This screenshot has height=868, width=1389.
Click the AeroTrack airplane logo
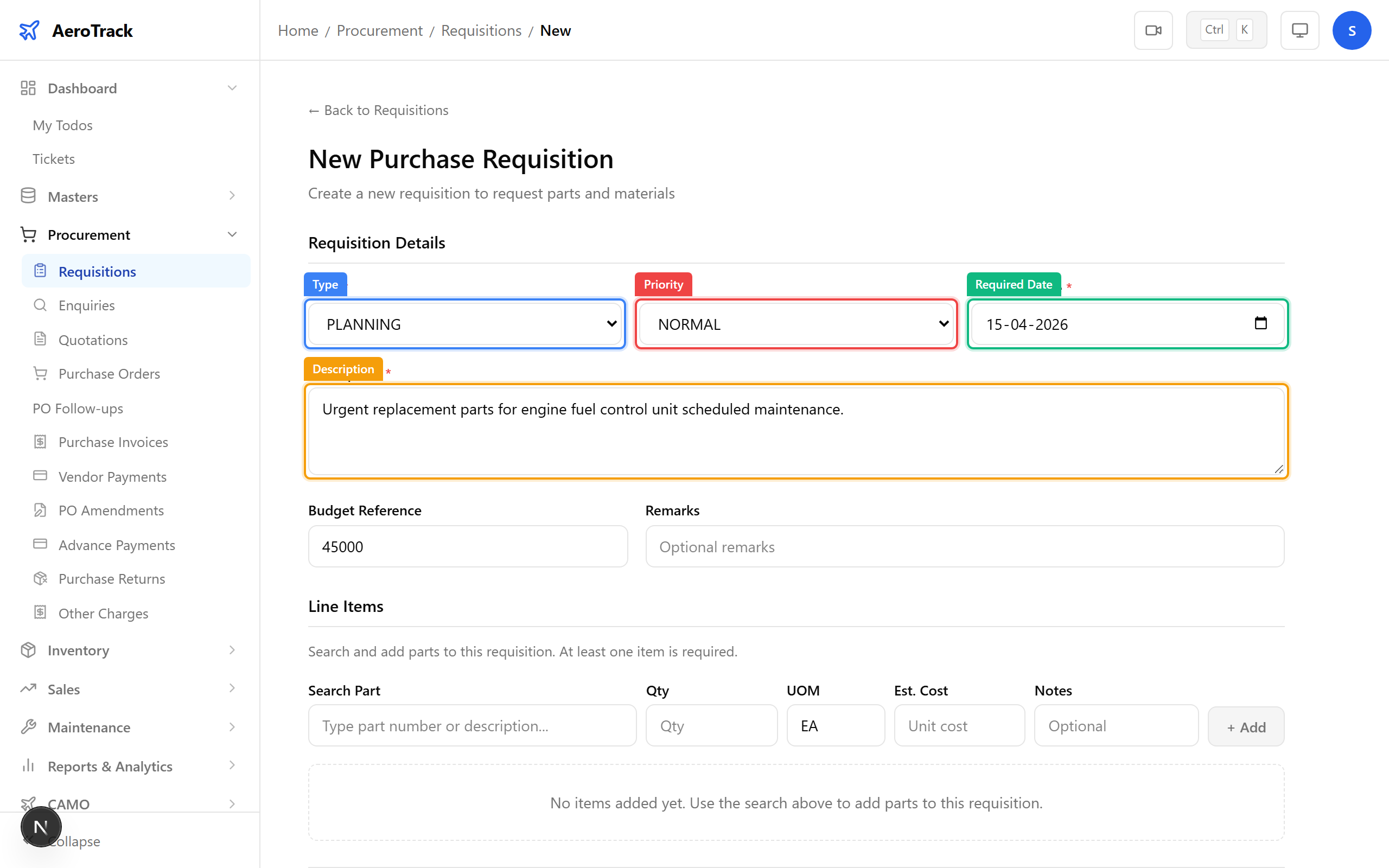(x=29, y=30)
